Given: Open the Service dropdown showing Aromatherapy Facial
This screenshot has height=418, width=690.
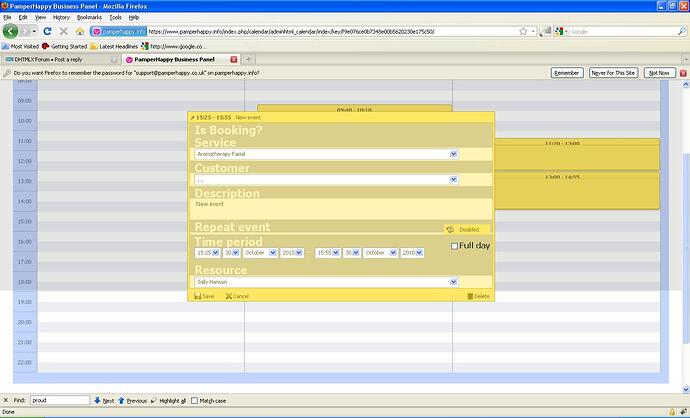Looking at the screenshot, I should [327, 154].
